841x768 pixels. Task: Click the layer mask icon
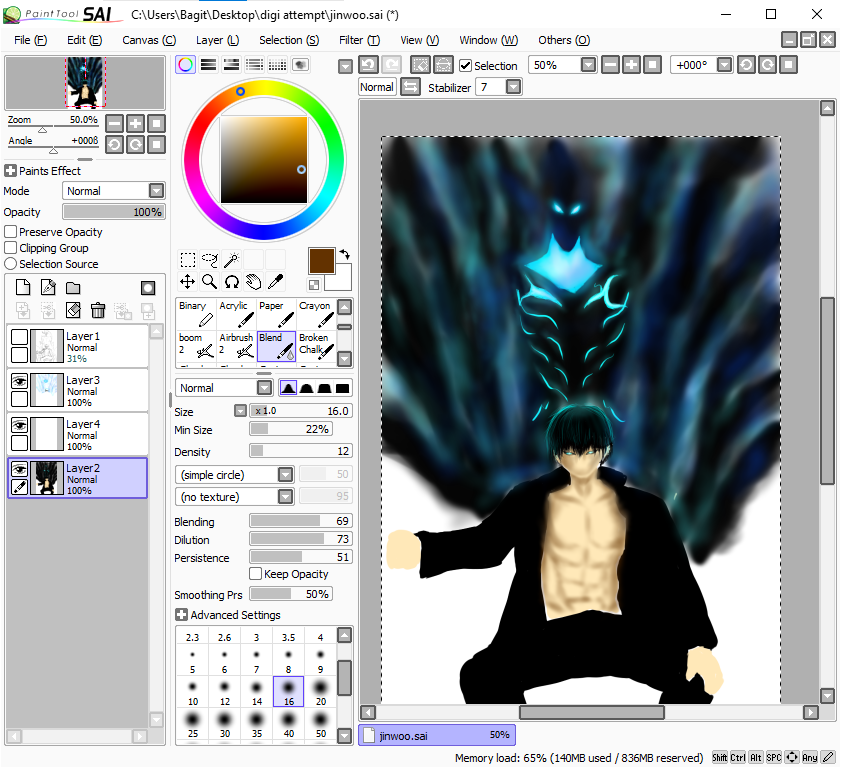148,288
